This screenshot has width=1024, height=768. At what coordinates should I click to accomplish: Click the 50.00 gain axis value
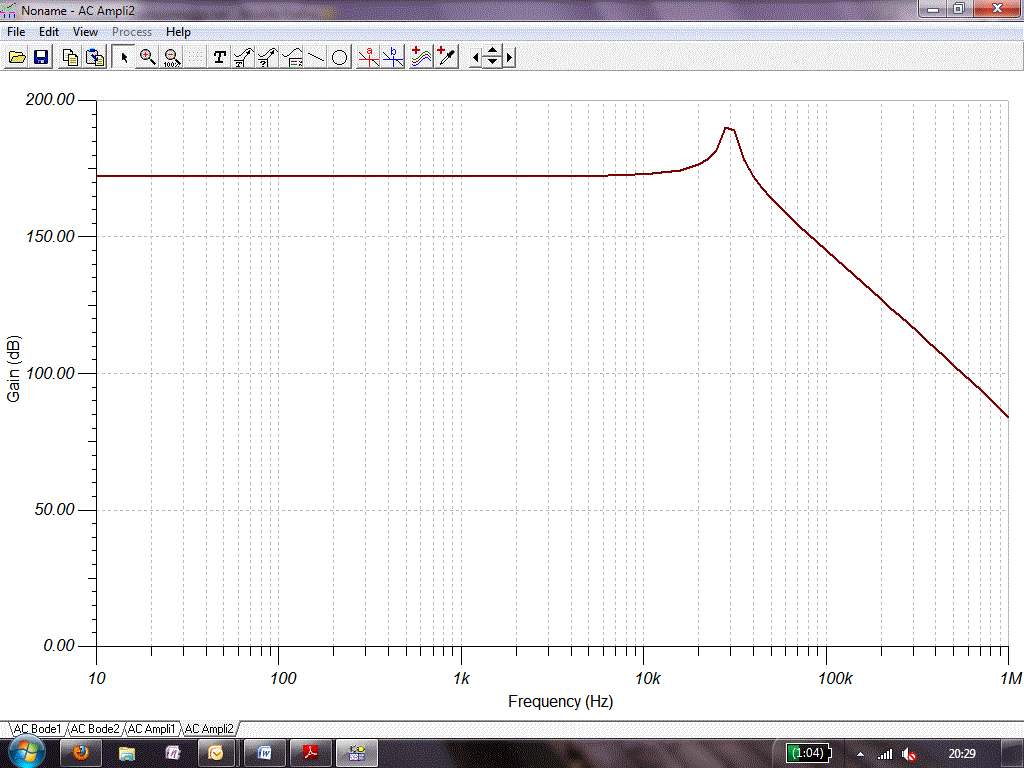coord(54,509)
